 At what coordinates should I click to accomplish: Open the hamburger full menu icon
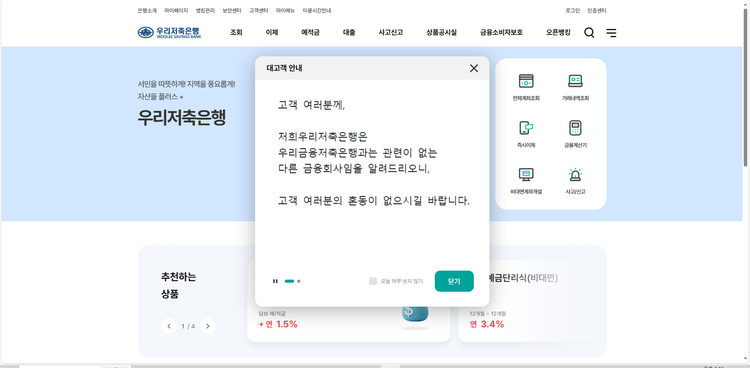tap(611, 33)
